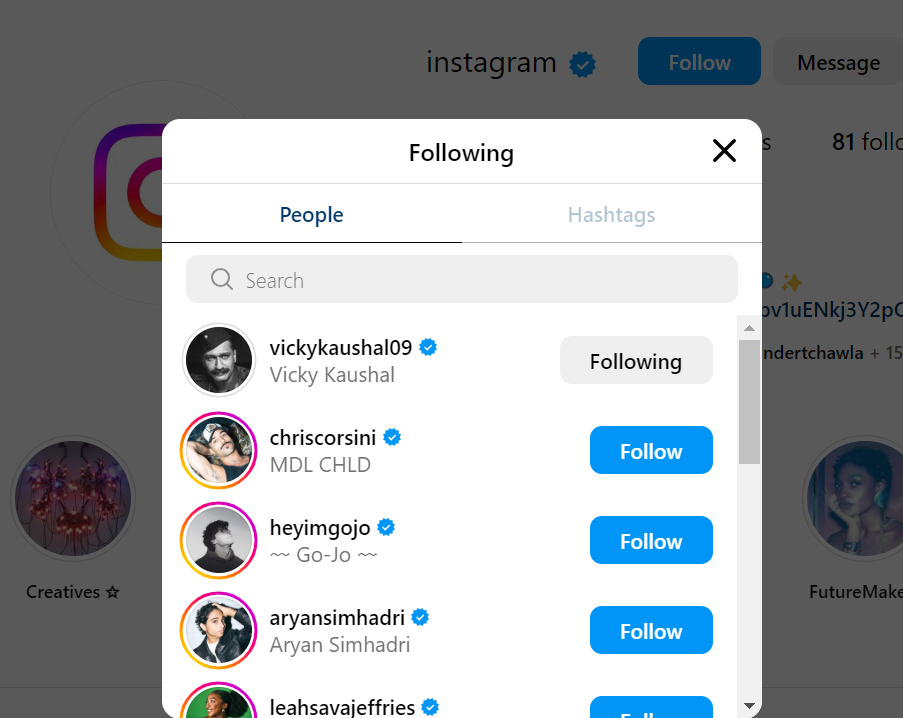Open aryansimhadri's profile avatar

click(x=219, y=631)
